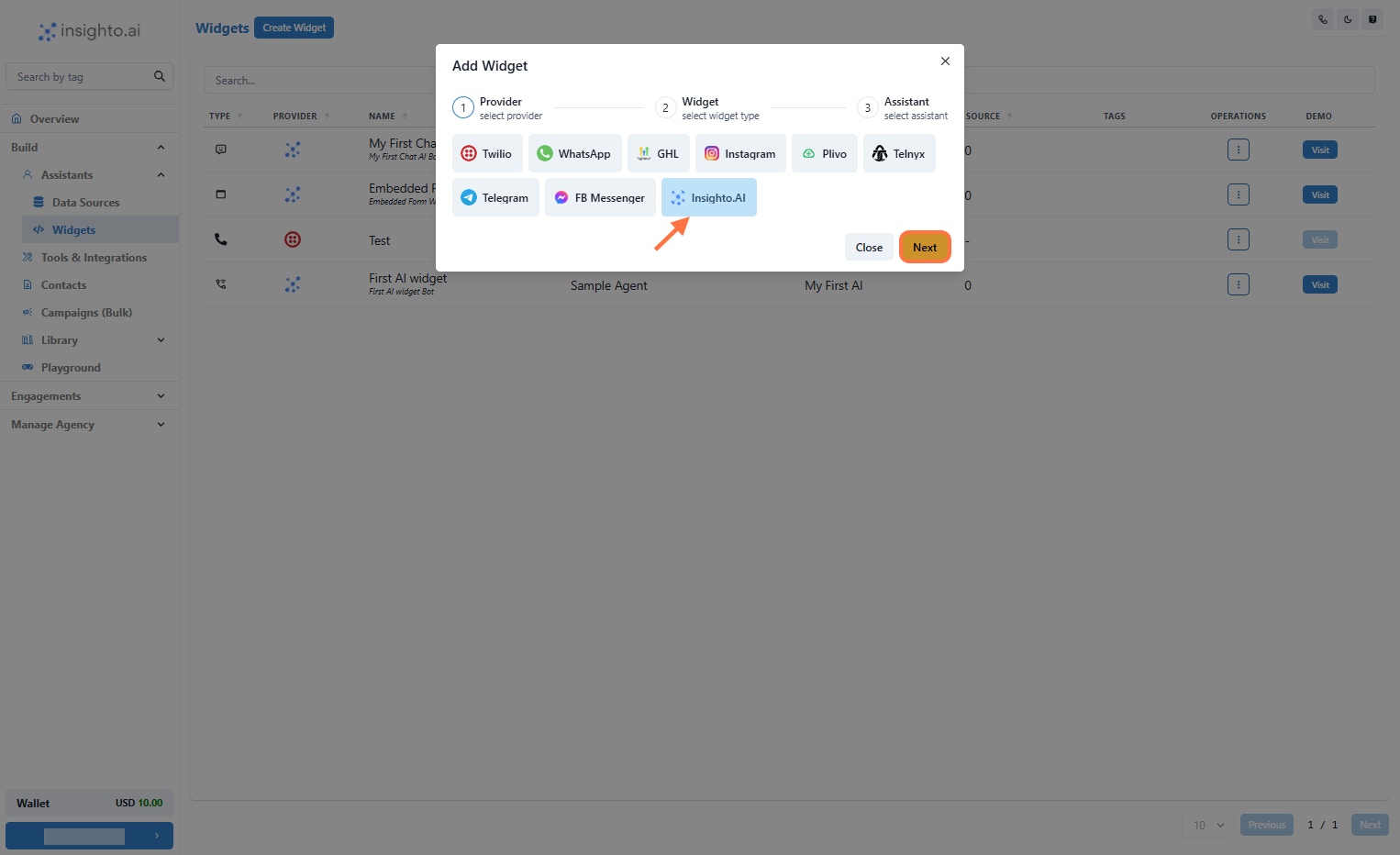Go to step 2 Widget
The width and height of the screenshot is (1400, 855).
tap(707, 108)
